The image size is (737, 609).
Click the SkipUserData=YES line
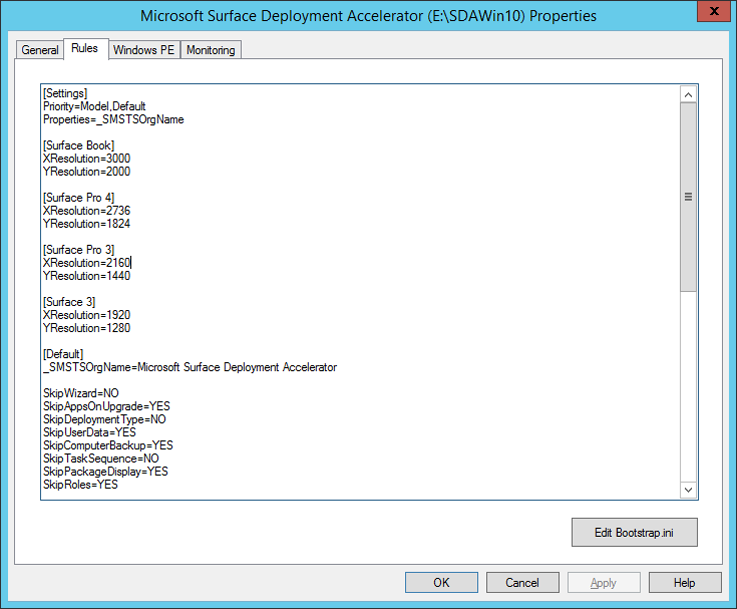89,432
